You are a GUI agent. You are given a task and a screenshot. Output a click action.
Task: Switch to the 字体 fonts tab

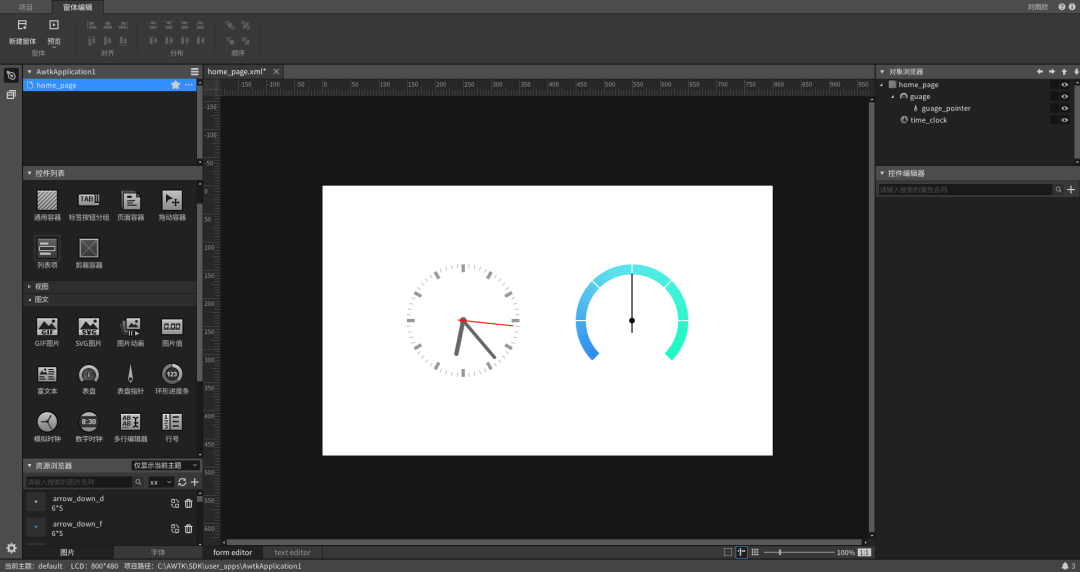coord(158,552)
